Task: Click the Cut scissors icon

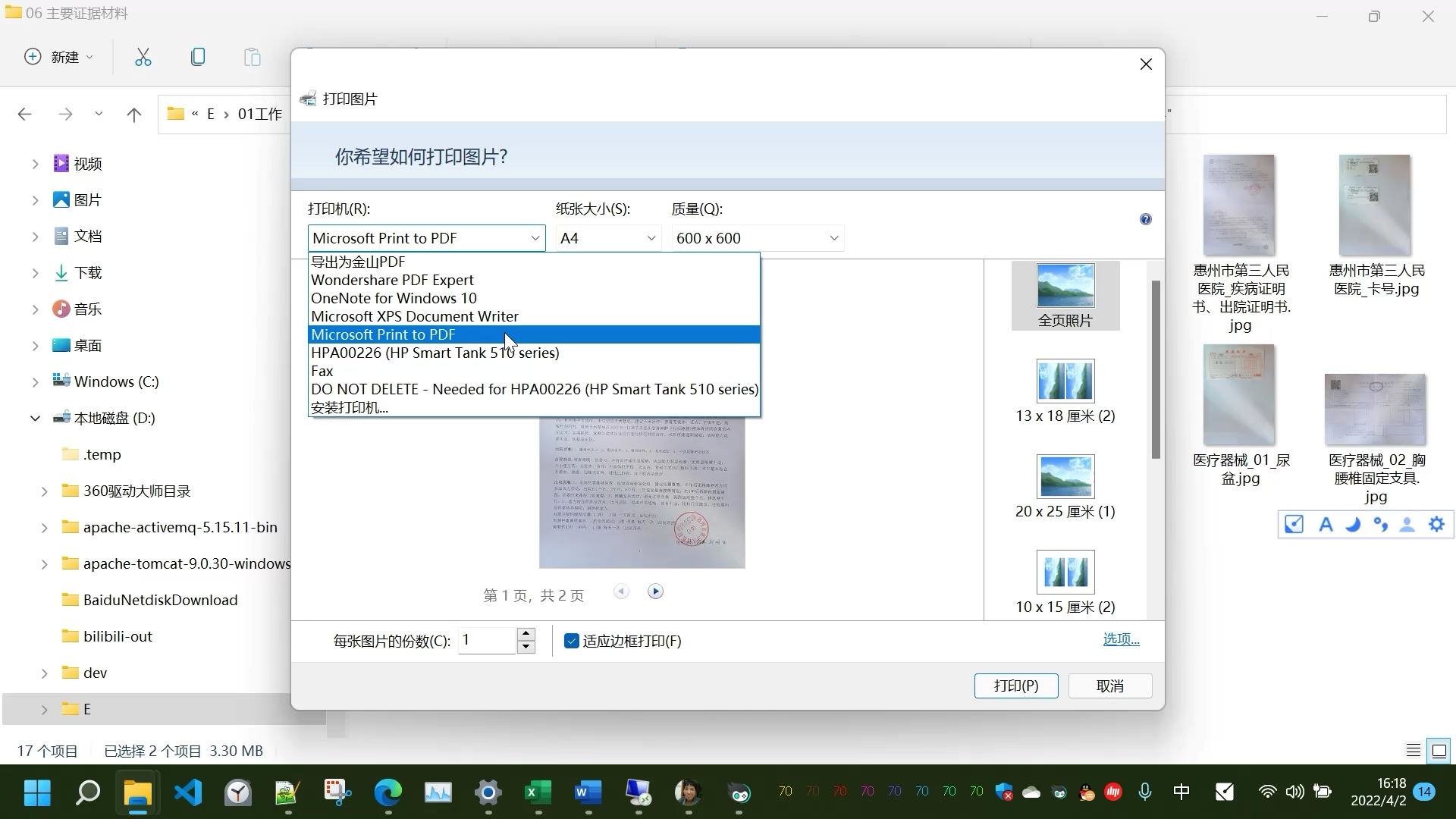Action: pos(143,57)
